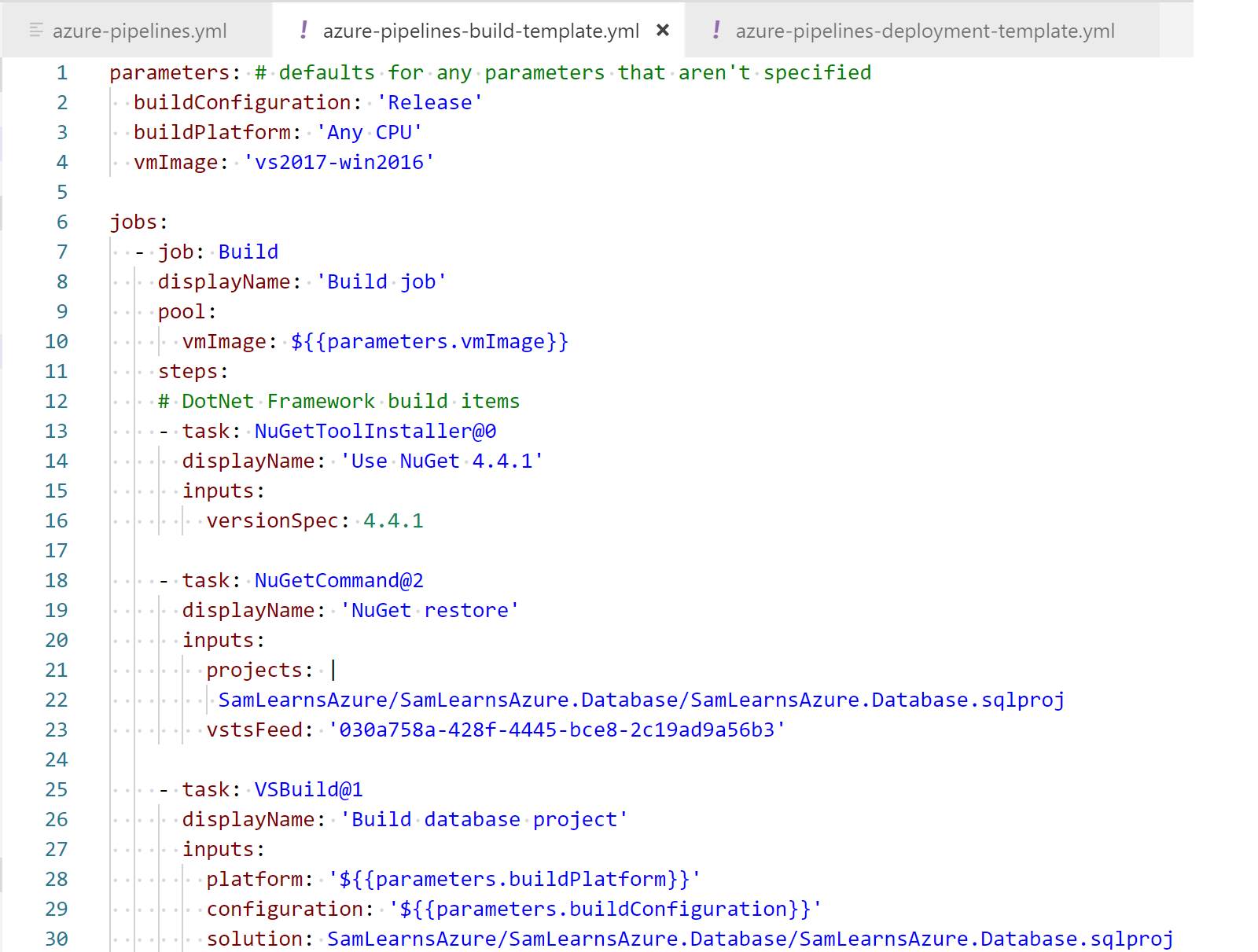Click the 'Build database project' display name
The height and width of the screenshot is (952, 1258).
[484, 820]
